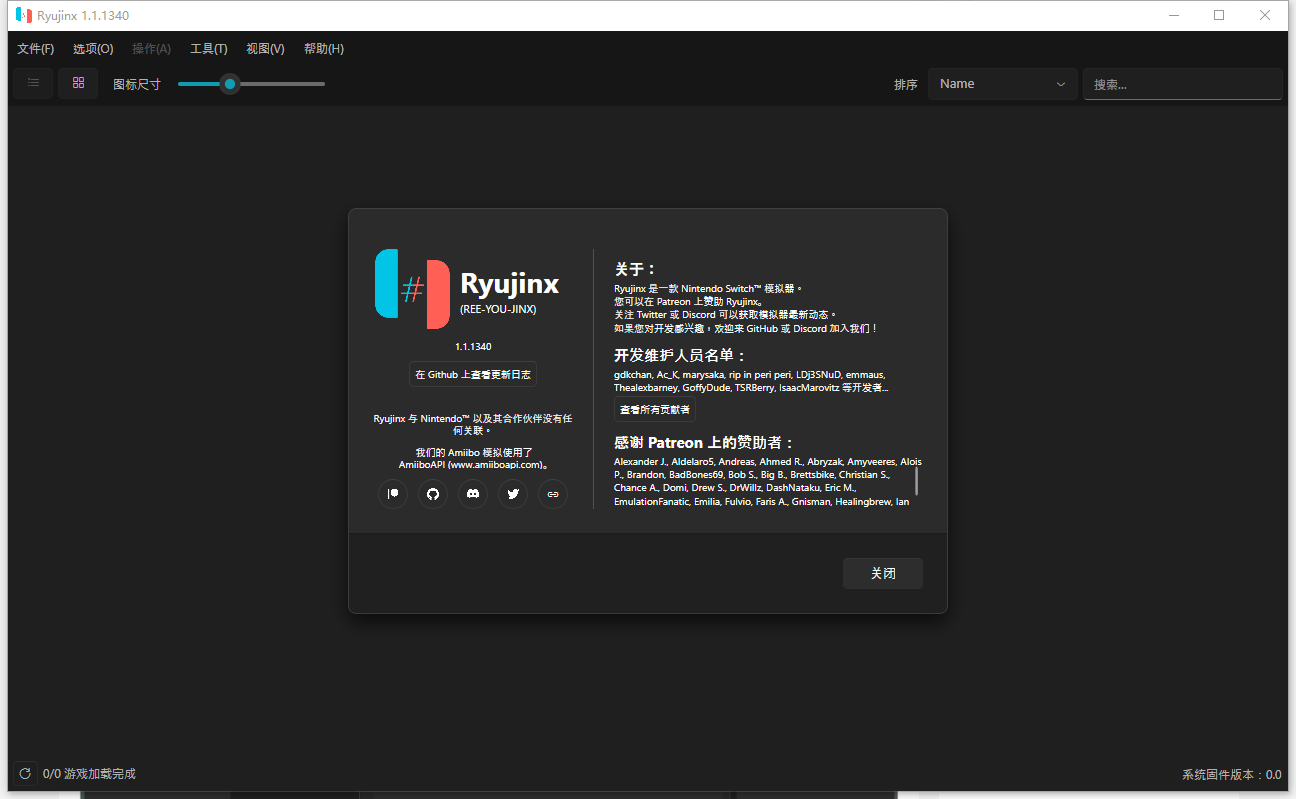1296x799 pixels.
Task: Select the list view icon in the toolbar
Action: tap(32, 83)
